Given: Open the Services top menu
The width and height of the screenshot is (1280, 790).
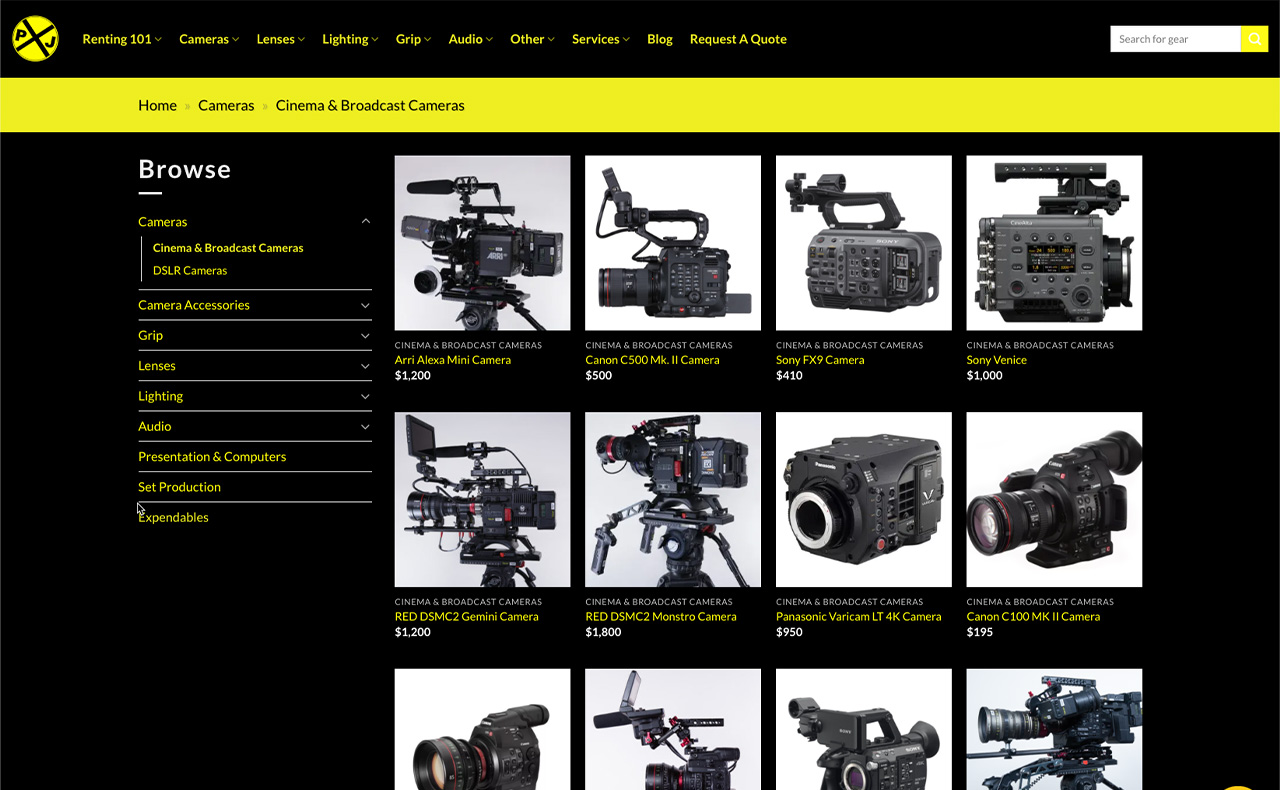Looking at the screenshot, I should 600,39.
